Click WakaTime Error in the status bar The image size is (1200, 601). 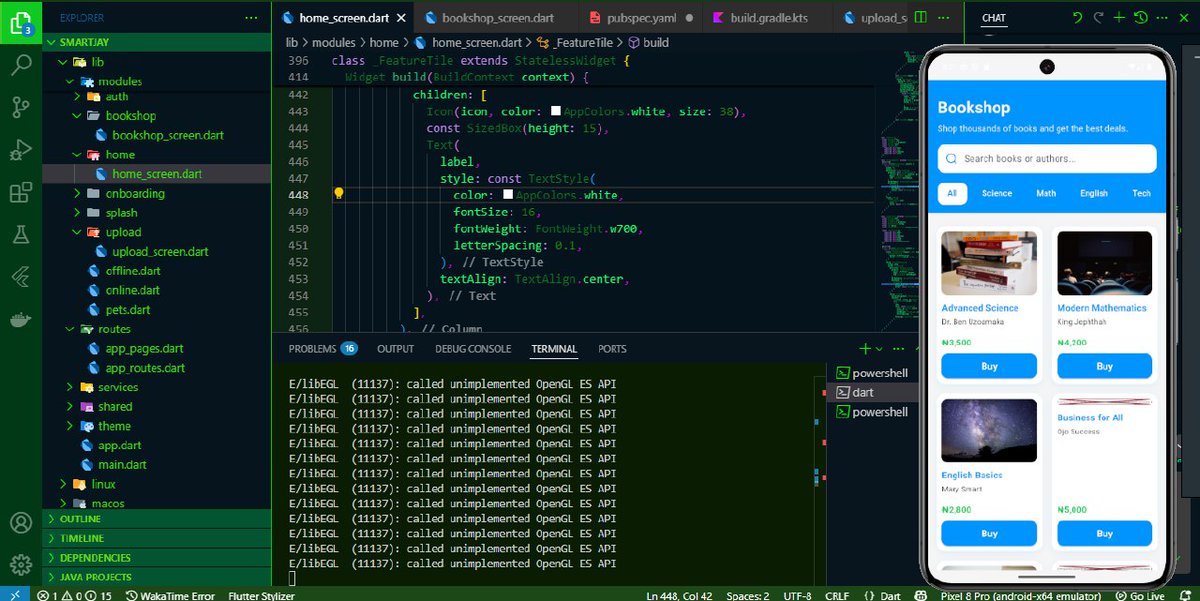pyautogui.click(x=170, y=595)
